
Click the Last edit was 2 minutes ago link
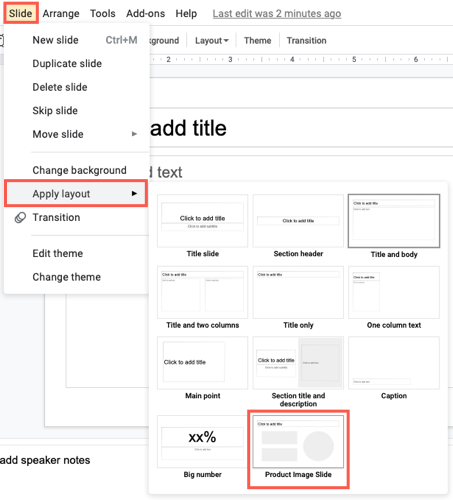tap(277, 14)
